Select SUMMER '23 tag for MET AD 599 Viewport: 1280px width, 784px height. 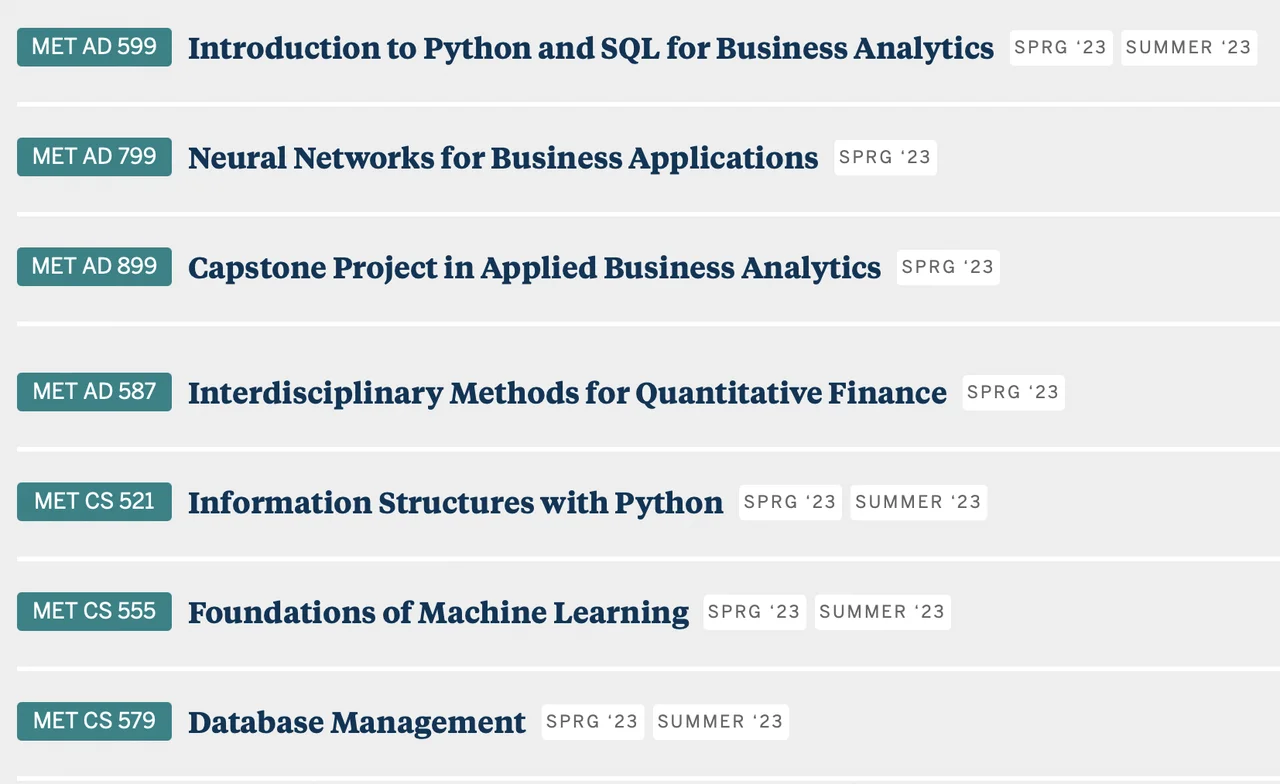point(1188,48)
